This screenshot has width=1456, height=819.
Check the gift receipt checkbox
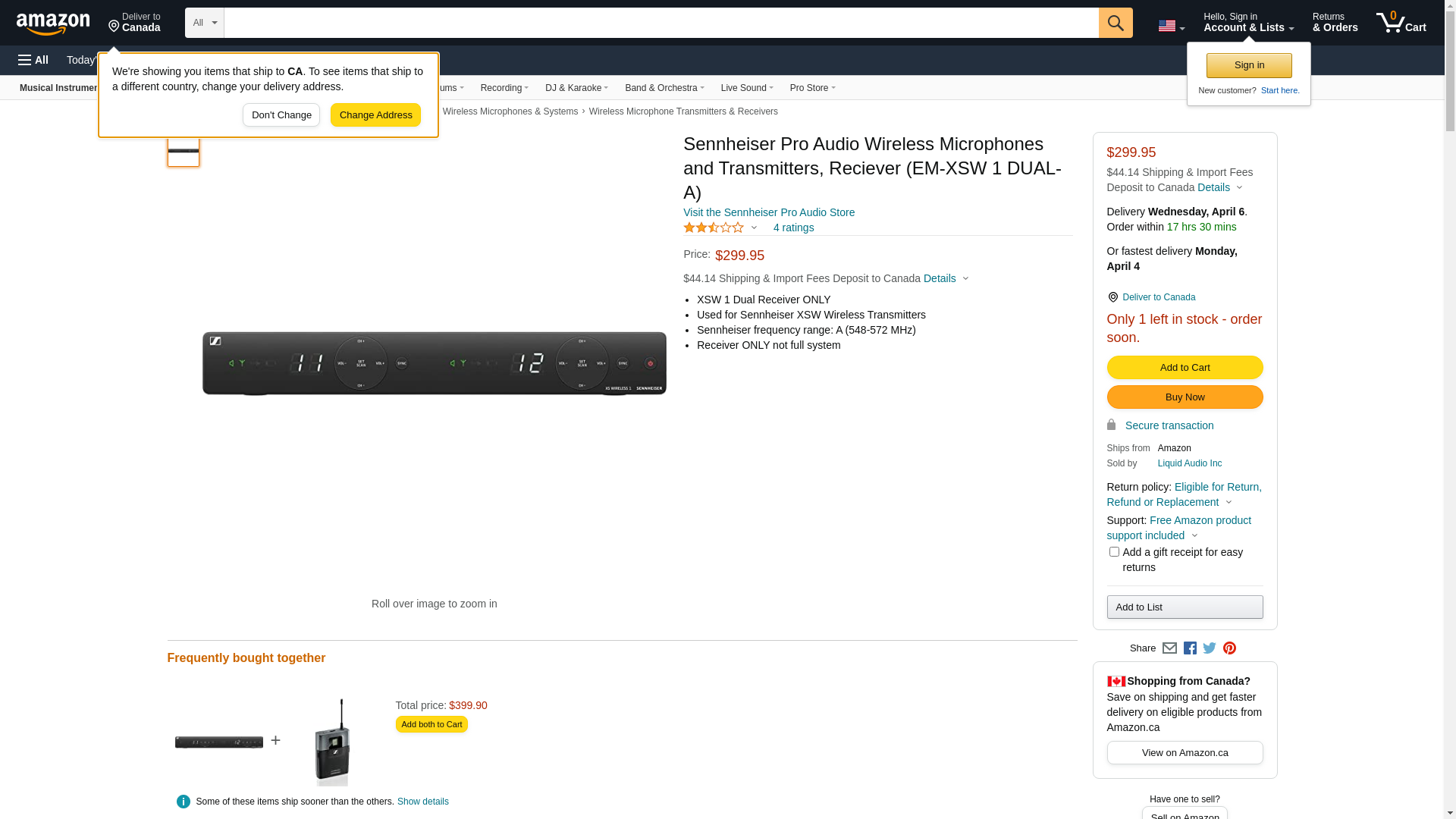pos(1114,552)
